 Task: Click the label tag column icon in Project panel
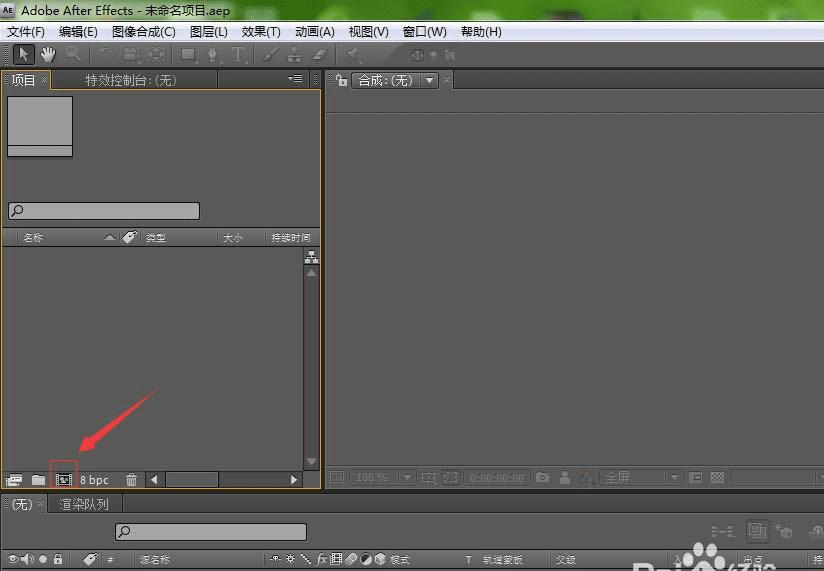pos(129,237)
